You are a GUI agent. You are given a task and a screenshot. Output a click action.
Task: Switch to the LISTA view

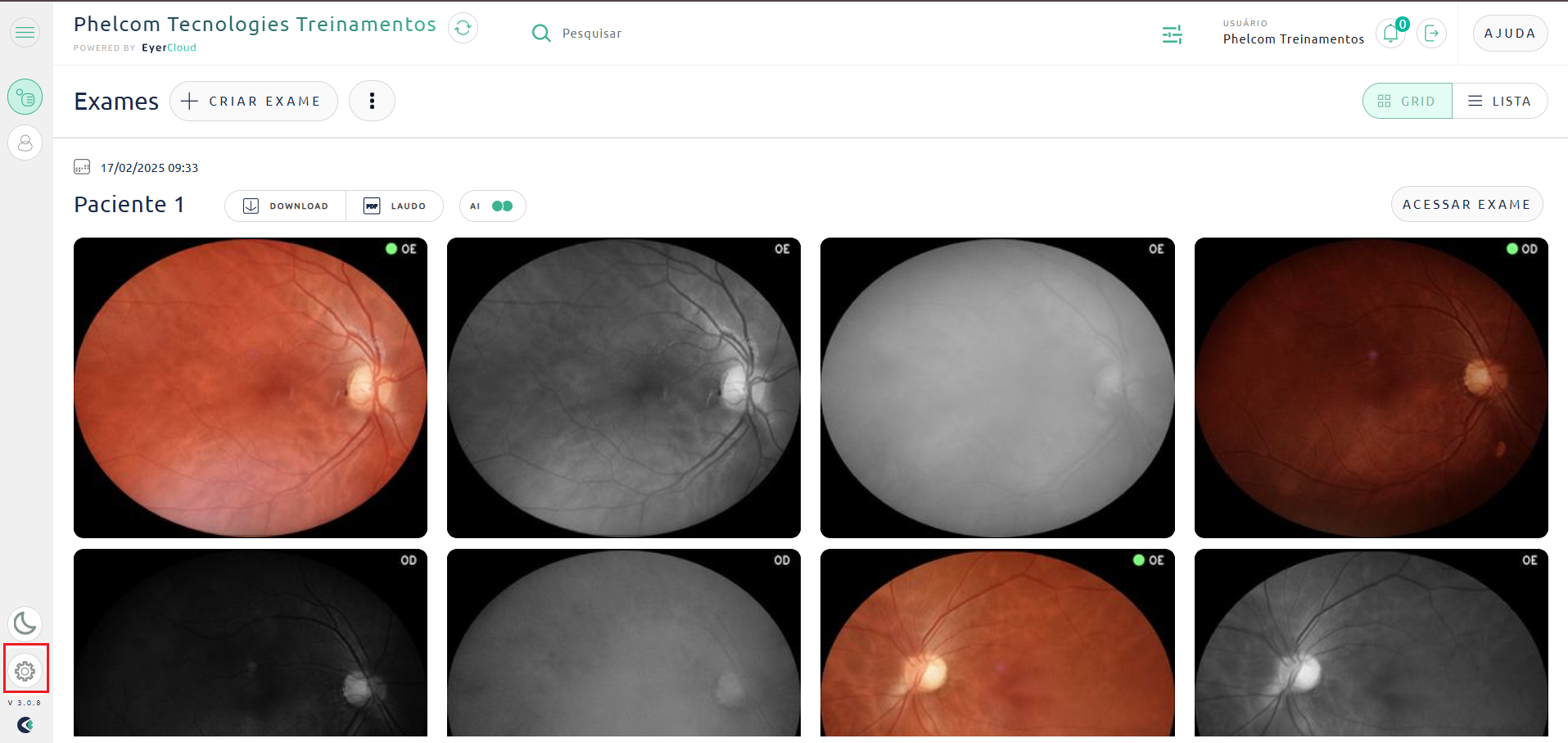(x=1500, y=101)
